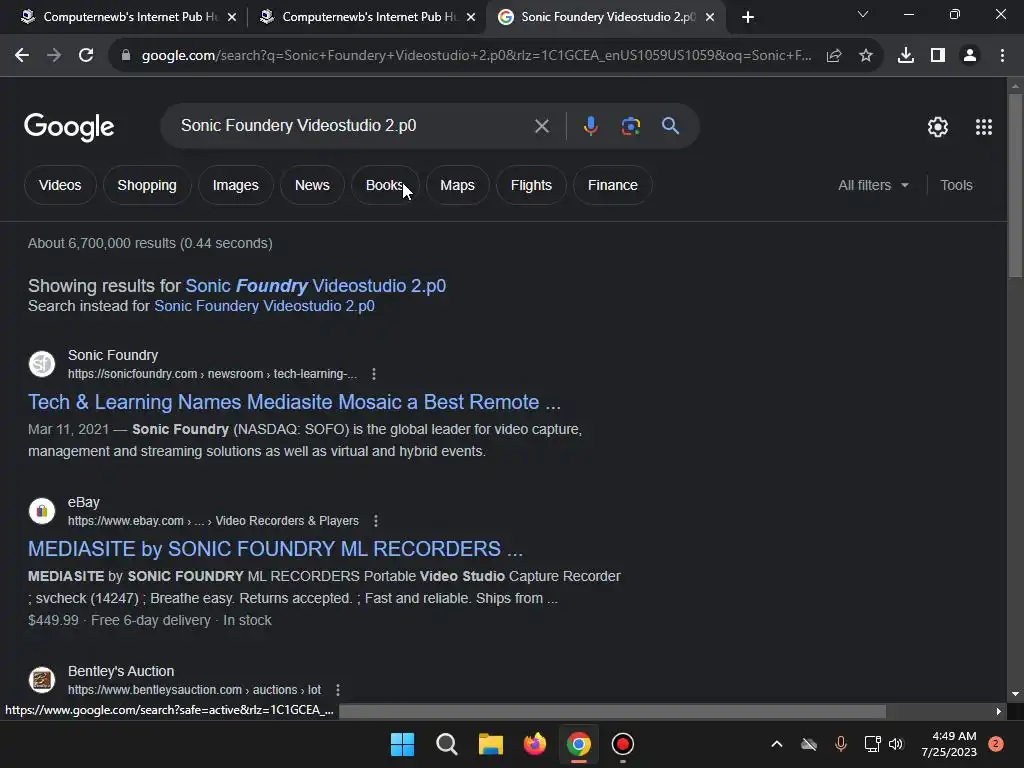Switch to Books results
The image size is (1024, 768).
click(x=385, y=185)
